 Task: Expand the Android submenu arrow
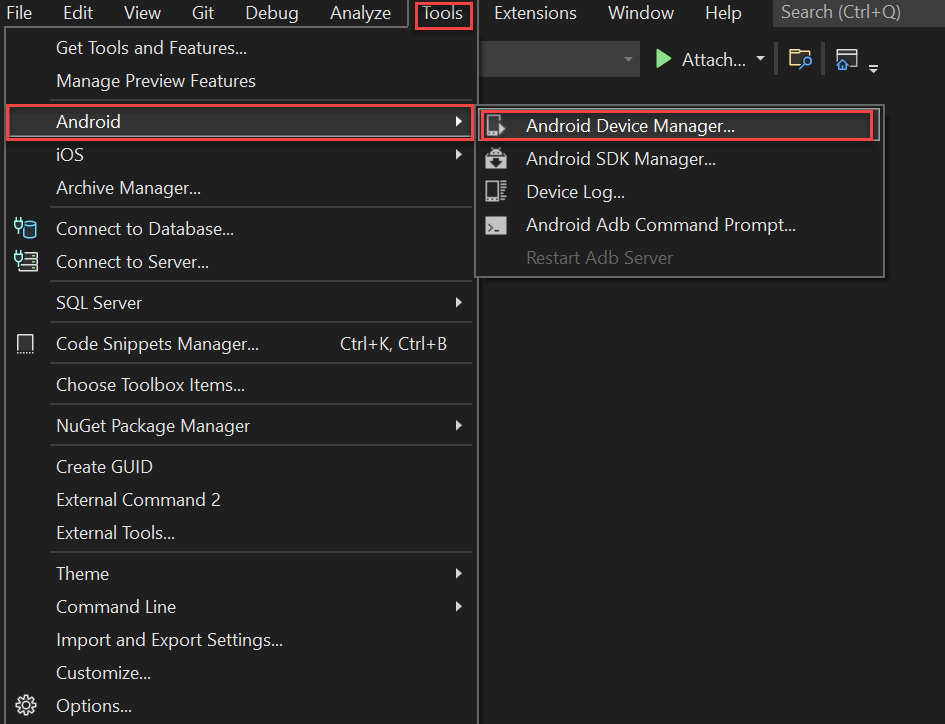coord(459,122)
